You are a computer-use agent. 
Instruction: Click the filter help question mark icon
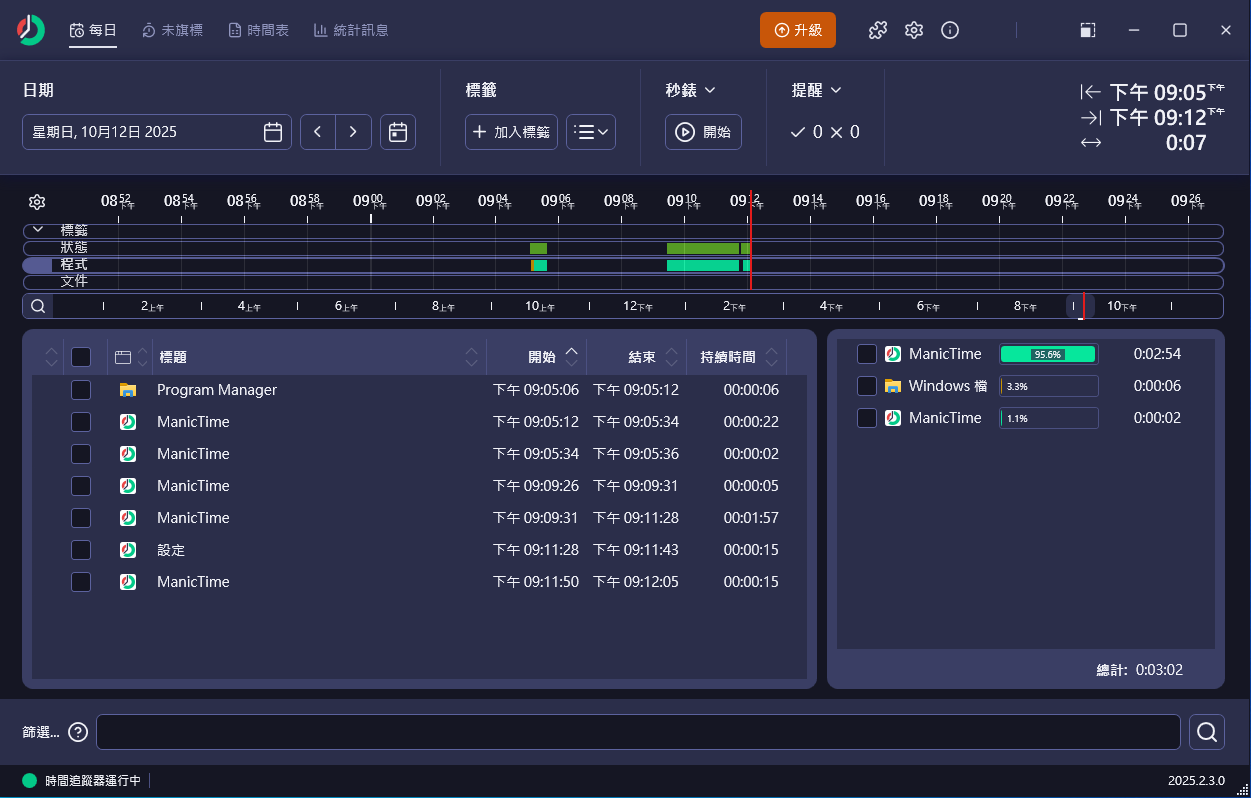[78, 732]
